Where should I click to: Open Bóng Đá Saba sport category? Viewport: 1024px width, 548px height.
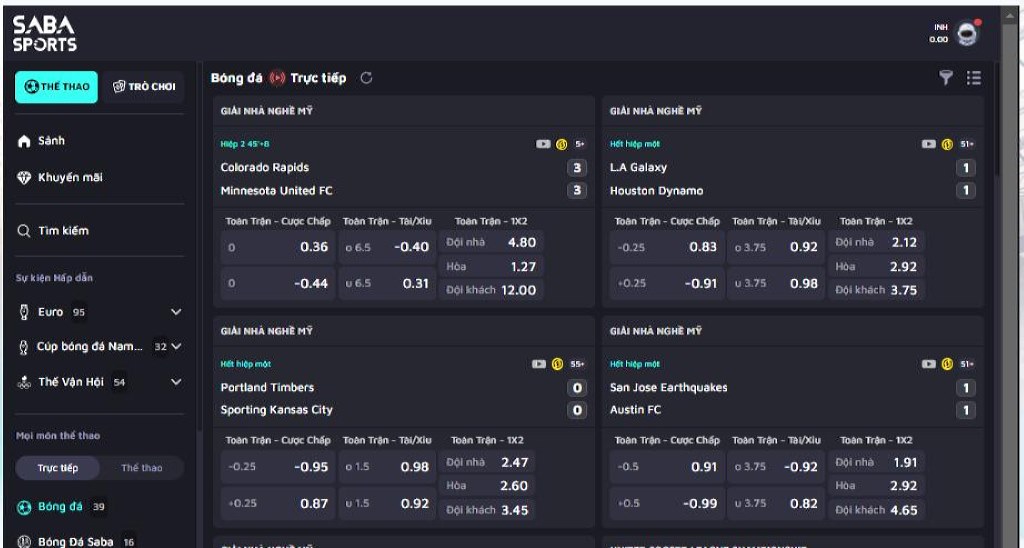point(75,541)
